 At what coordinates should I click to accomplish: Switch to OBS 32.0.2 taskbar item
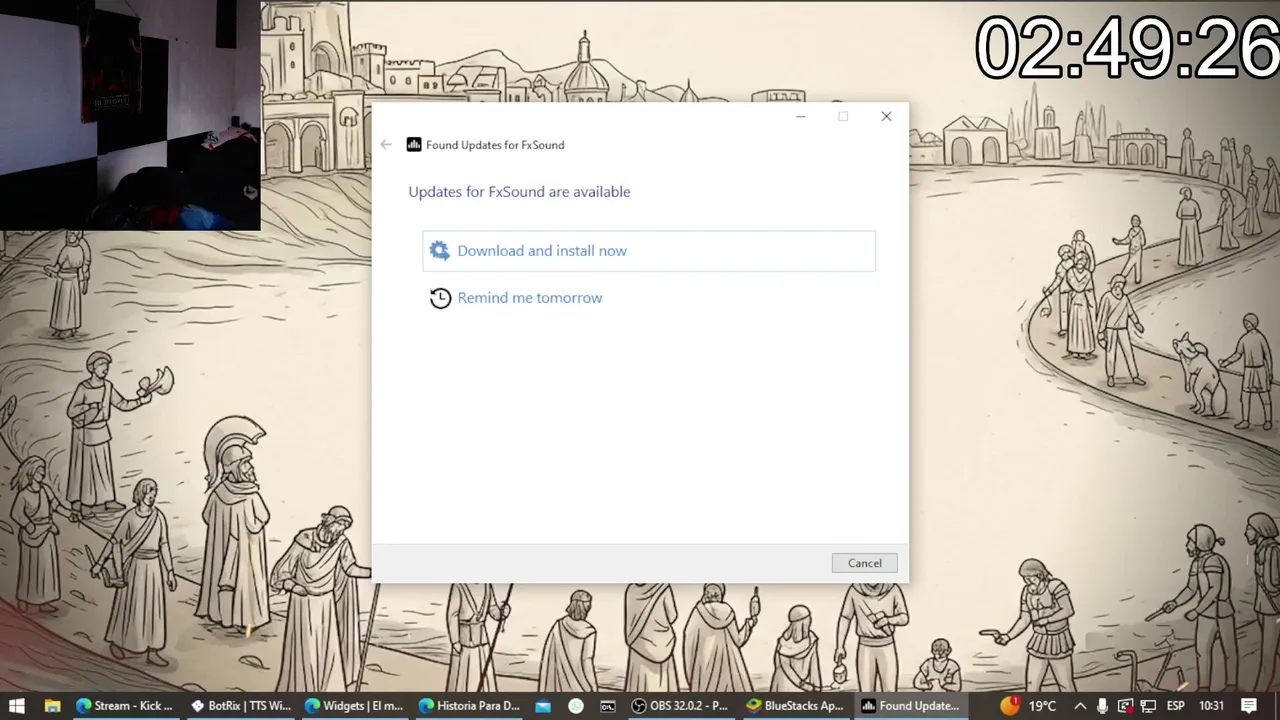coord(681,706)
